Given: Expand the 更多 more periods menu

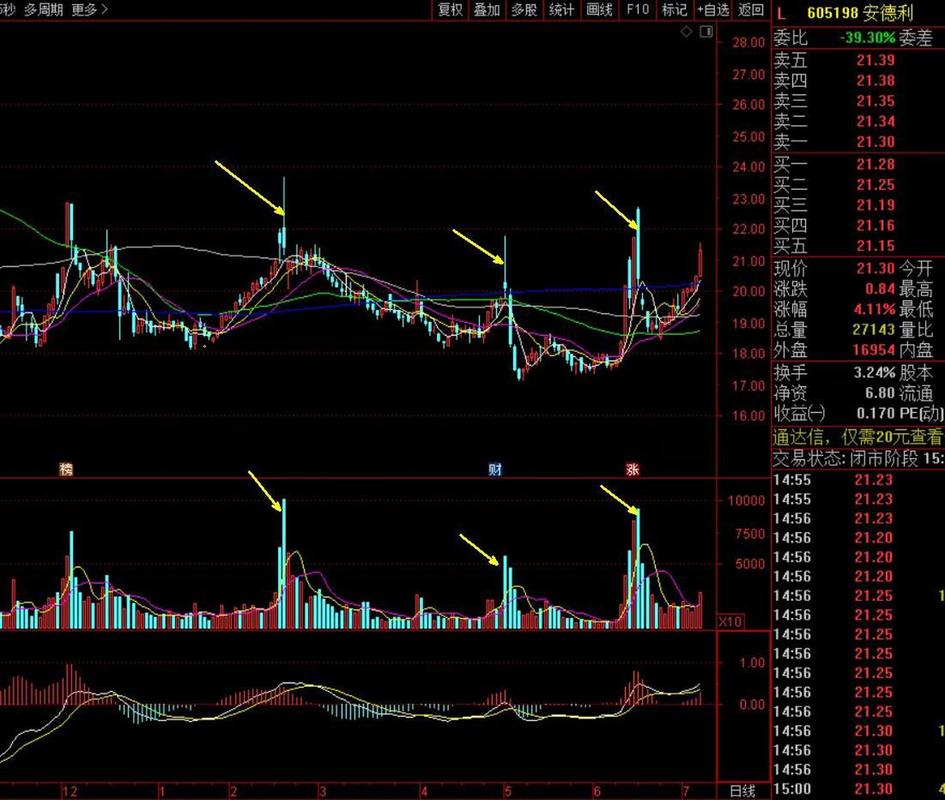Looking at the screenshot, I should tap(90, 10).
